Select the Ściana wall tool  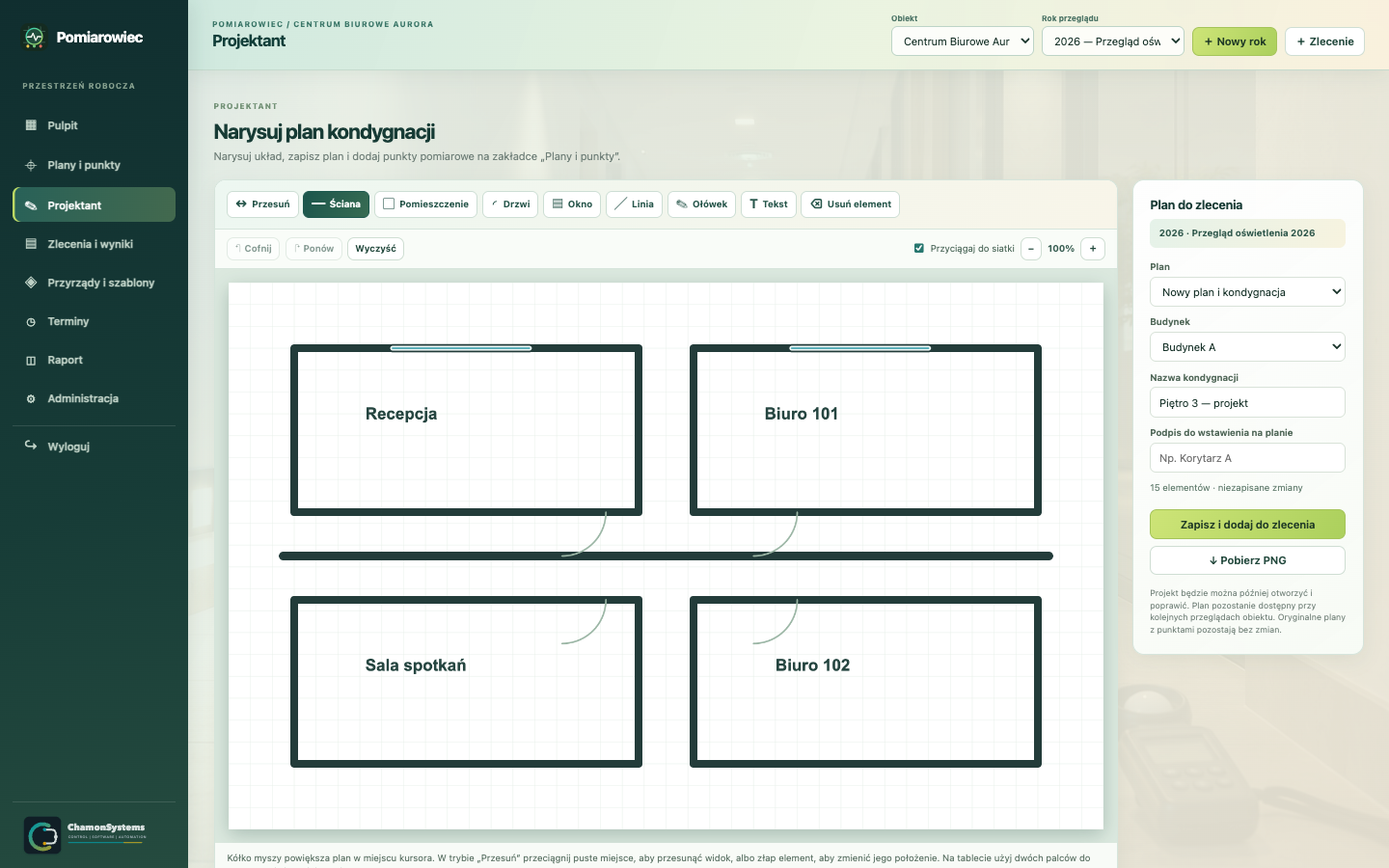pos(336,204)
